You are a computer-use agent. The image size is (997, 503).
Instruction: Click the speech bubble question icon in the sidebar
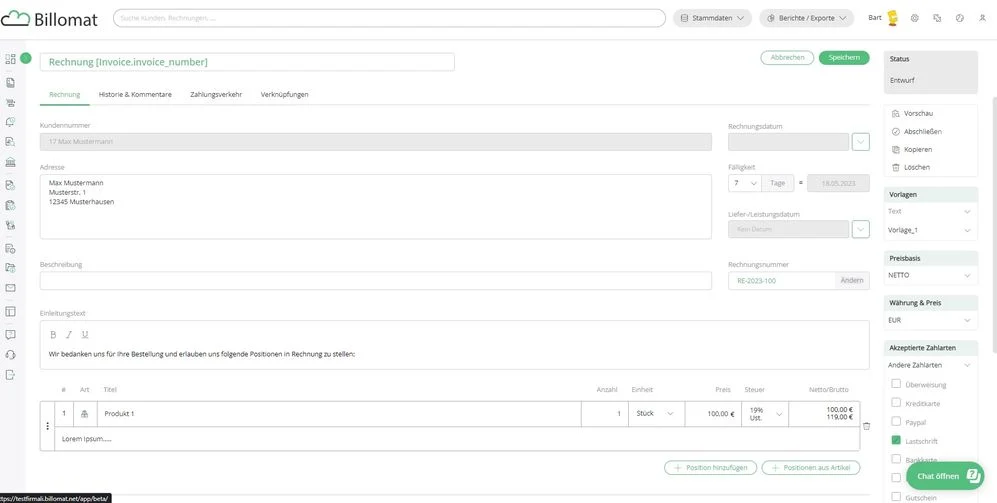pyautogui.click(x=10, y=334)
